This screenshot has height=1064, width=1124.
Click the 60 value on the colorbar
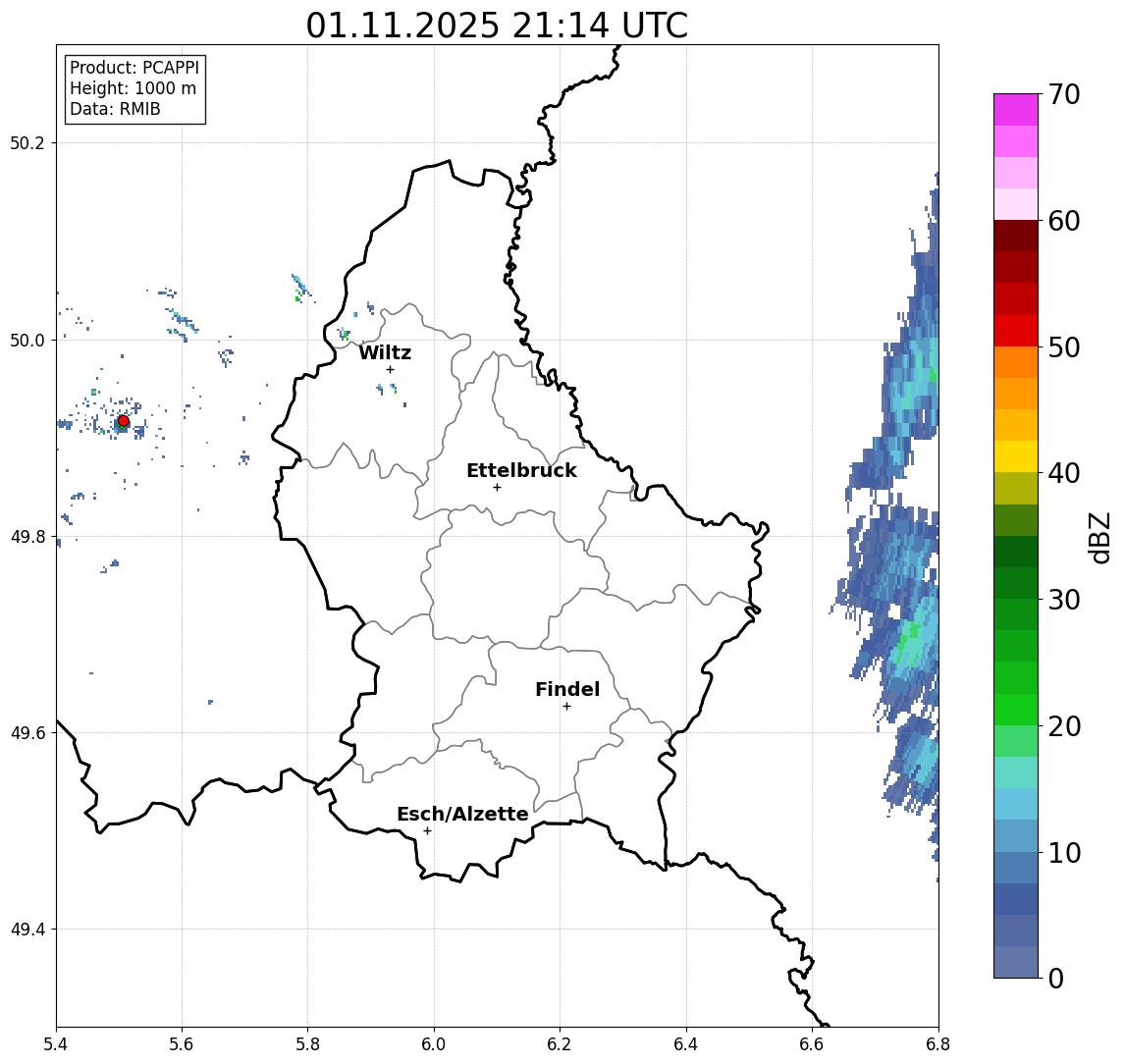pos(1064,221)
